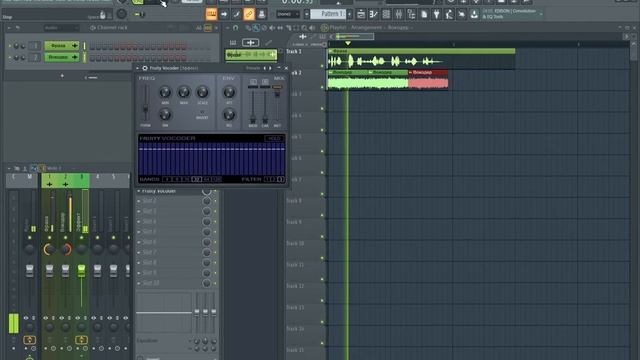
Task: Toggle mute LED on mixer insert 3
Action: click(82, 237)
